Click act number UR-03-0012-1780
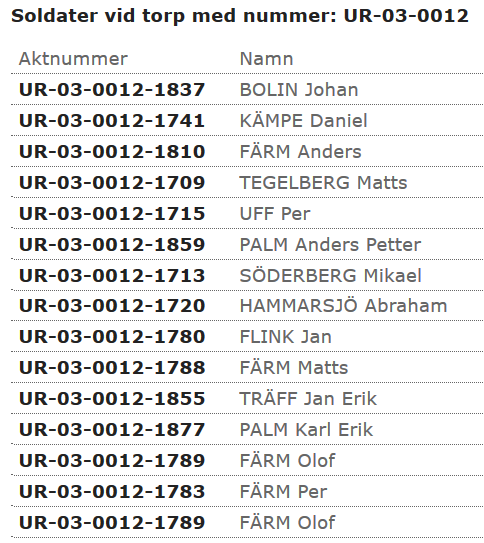Viewport: 484px width, 543px height. point(112,337)
